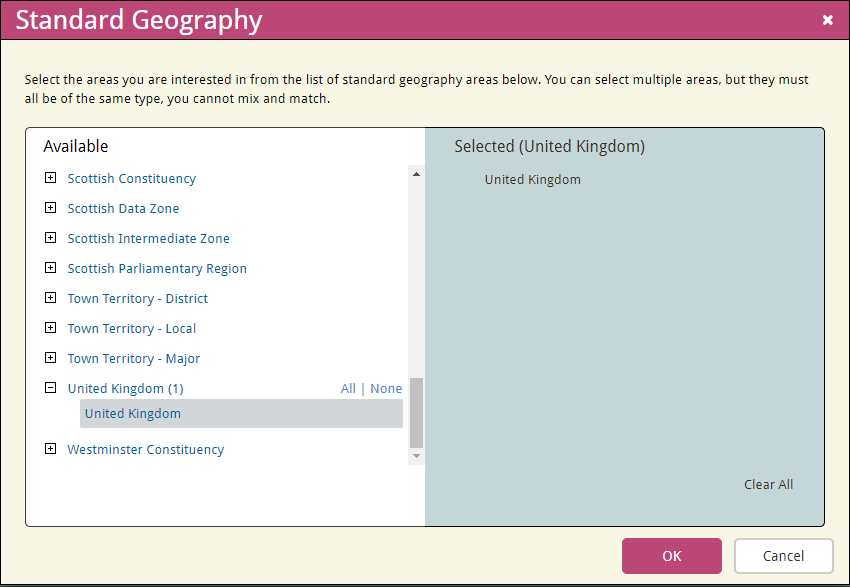Expand Scottish Intermediate Zone plus icon
The height and width of the screenshot is (587, 850).
click(50, 237)
